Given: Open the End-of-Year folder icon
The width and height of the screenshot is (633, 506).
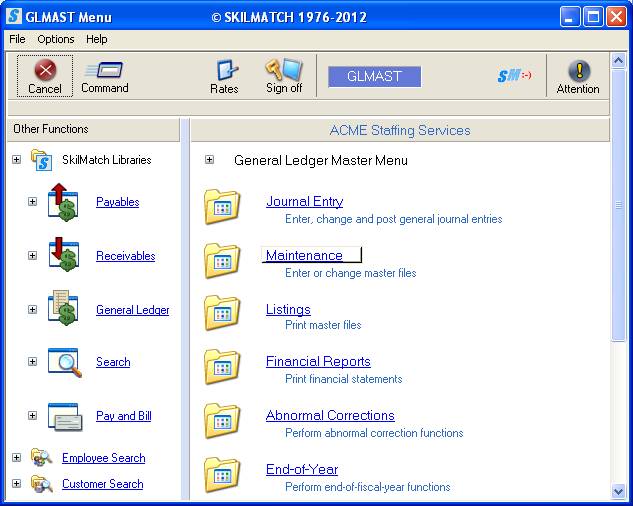Looking at the screenshot, I should pos(222,475).
